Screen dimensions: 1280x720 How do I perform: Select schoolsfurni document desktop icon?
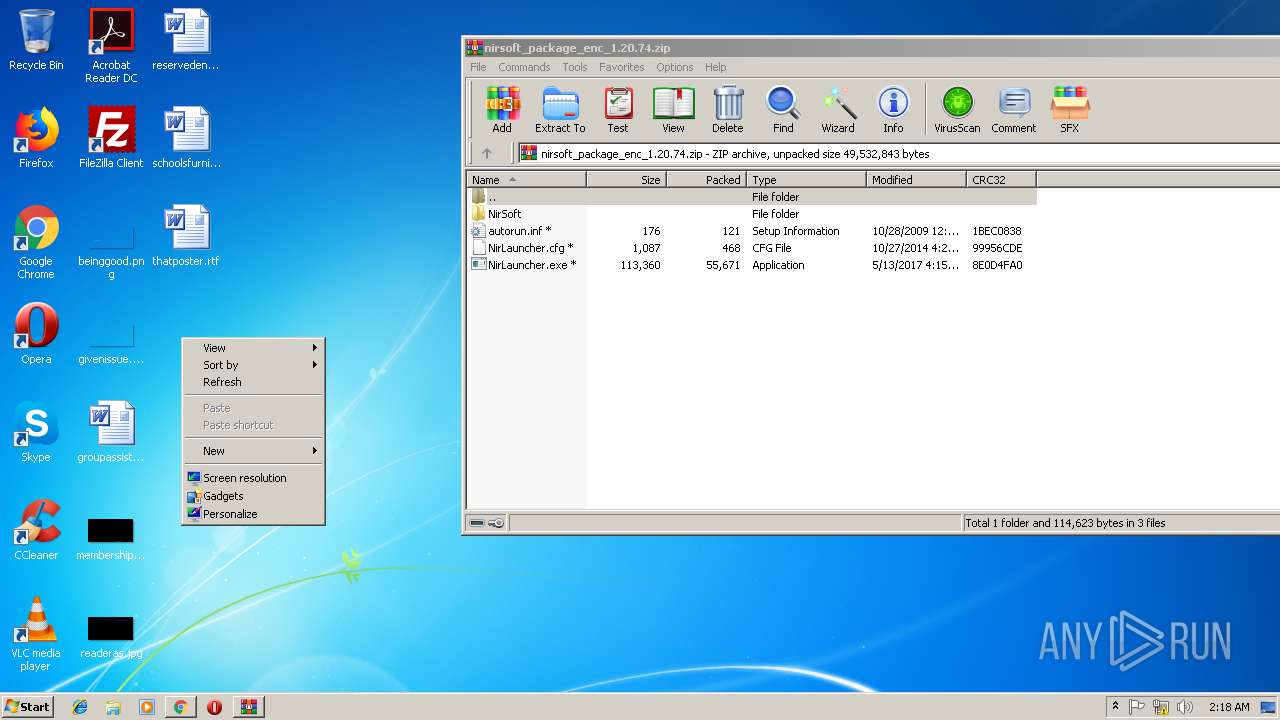pyautogui.click(x=186, y=138)
